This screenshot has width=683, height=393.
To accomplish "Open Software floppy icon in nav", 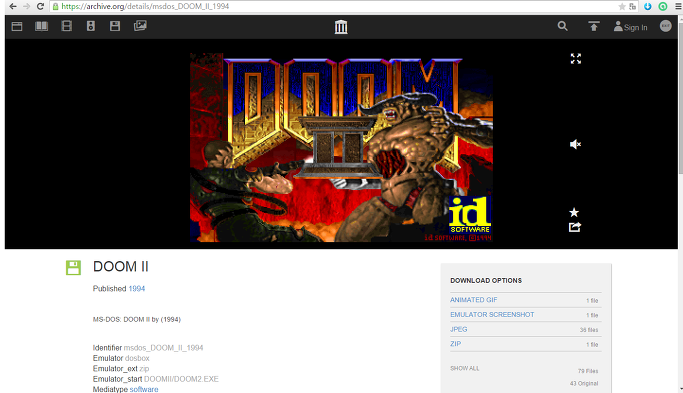I will [115, 26].
